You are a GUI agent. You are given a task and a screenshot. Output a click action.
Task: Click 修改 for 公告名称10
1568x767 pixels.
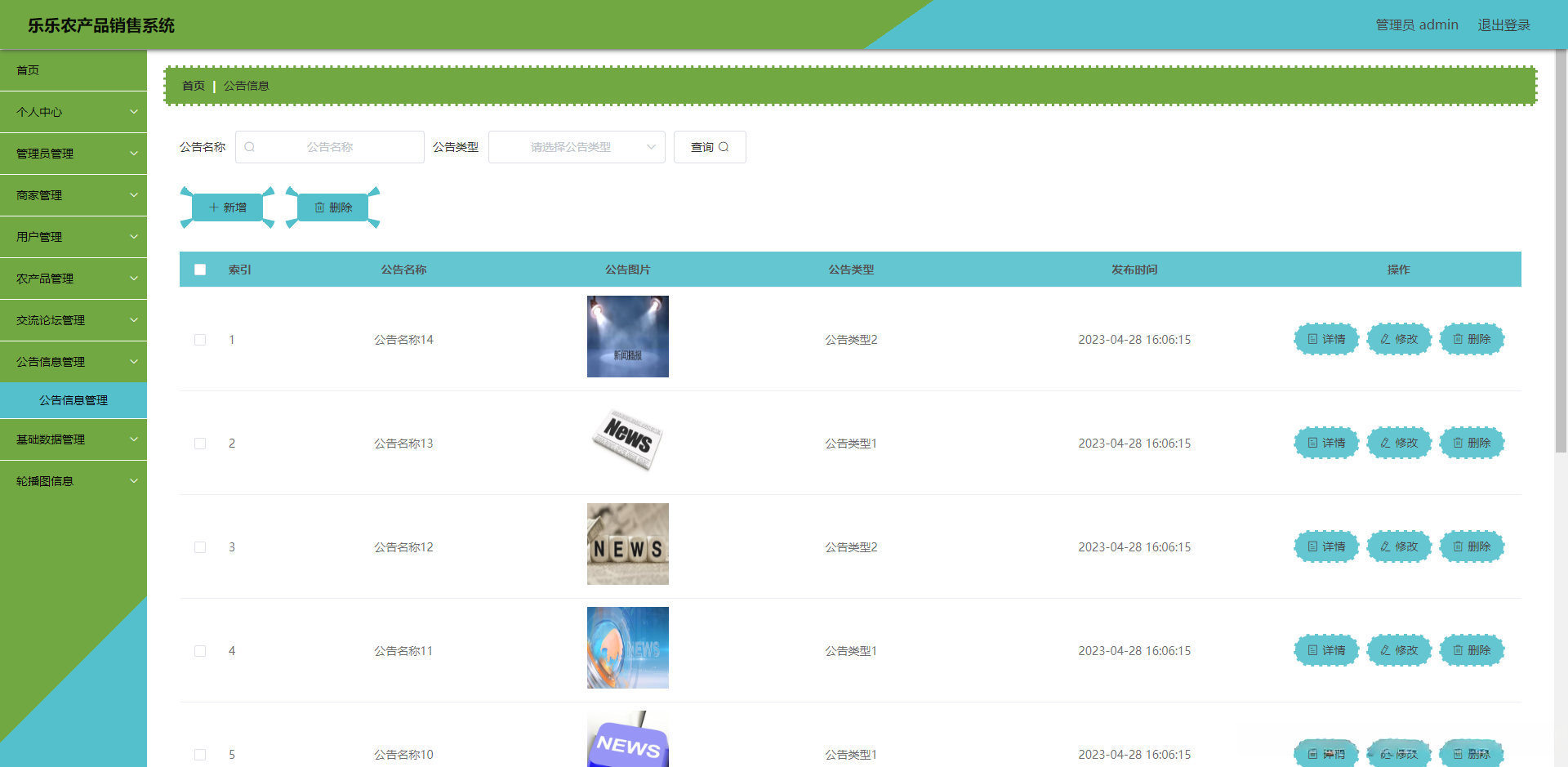pyautogui.click(x=1399, y=753)
